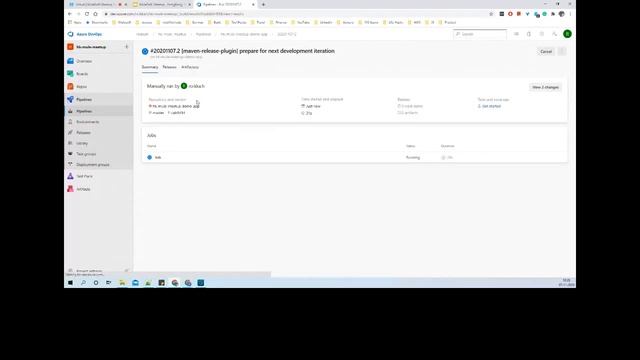Screen dimensions: 640x360
Task: Bookmark this page with star icon
Action: pos(491,14)
